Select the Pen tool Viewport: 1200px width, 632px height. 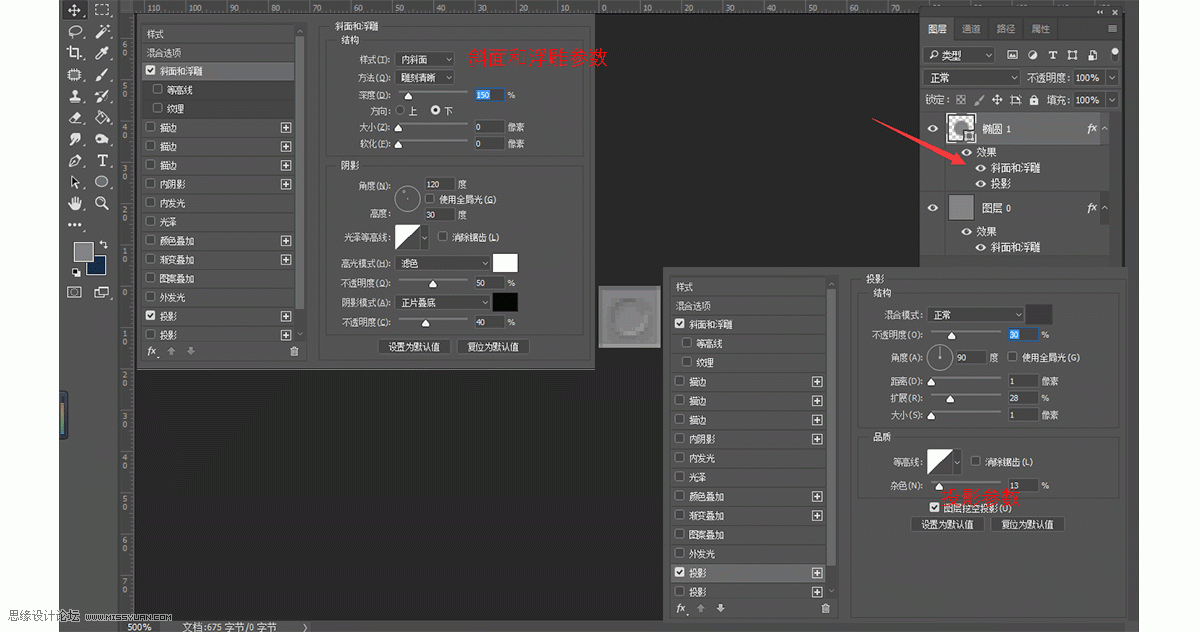coord(75,161)
